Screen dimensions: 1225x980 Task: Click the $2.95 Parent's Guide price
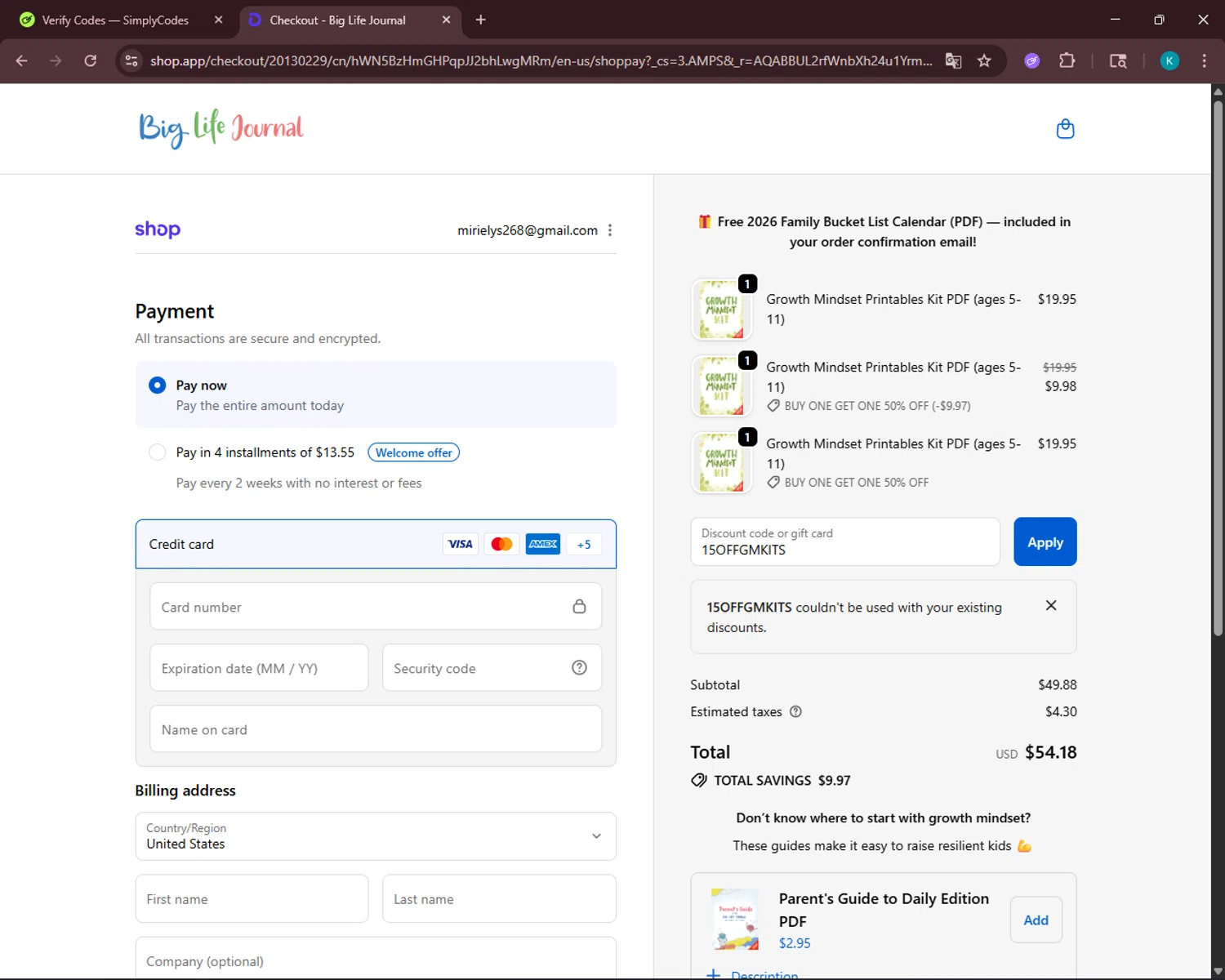click(x=795, y=943)
